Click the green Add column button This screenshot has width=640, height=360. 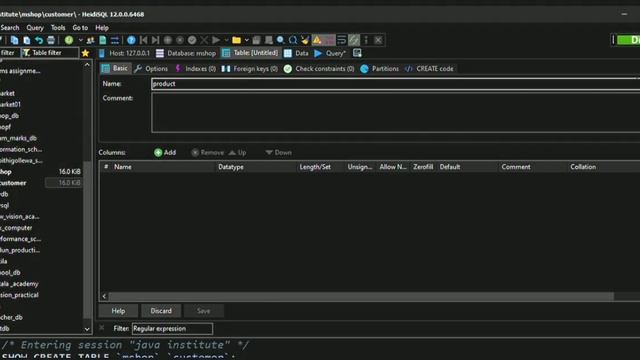(x=165, y=152)
